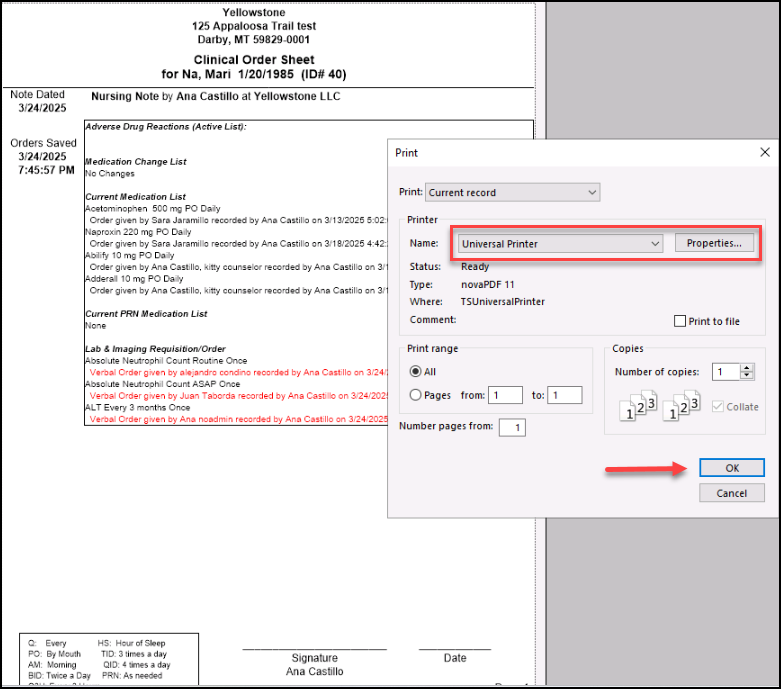The height and width of the screenshot is (689, 781).
Task: Click the Number of copies field
Action: 724,372
